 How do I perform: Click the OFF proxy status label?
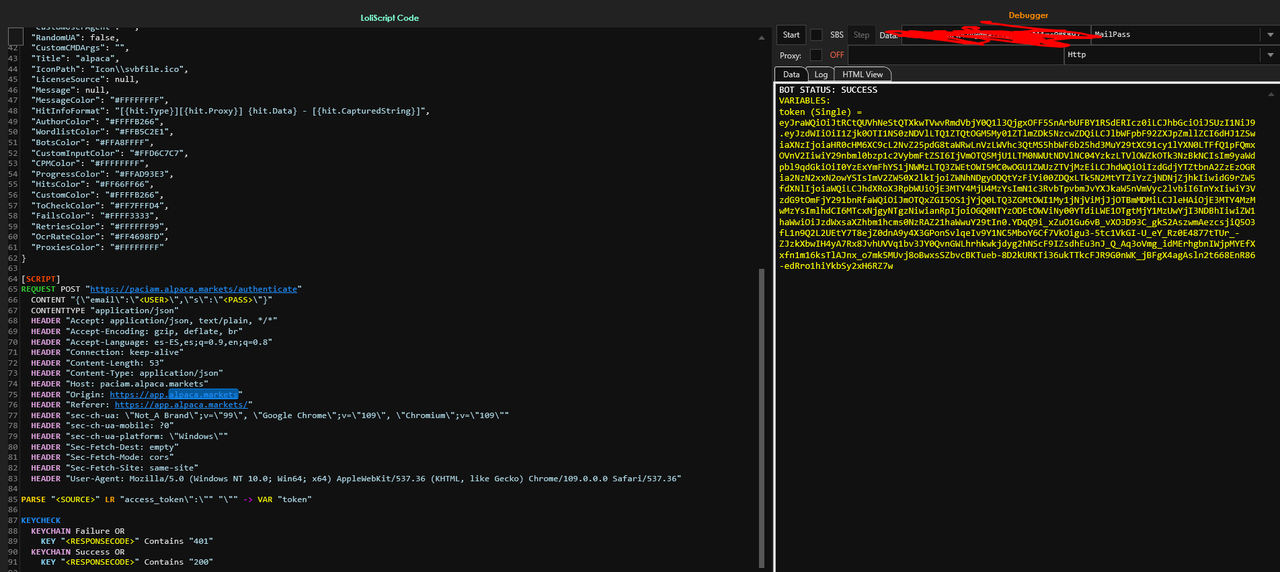point(837,55)
